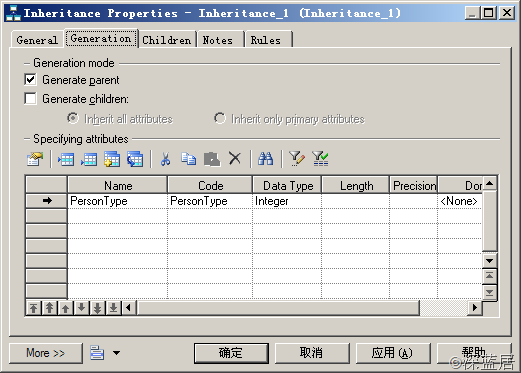Enable Generate children checkbox
521x373 pixels.
pos(30,99)
